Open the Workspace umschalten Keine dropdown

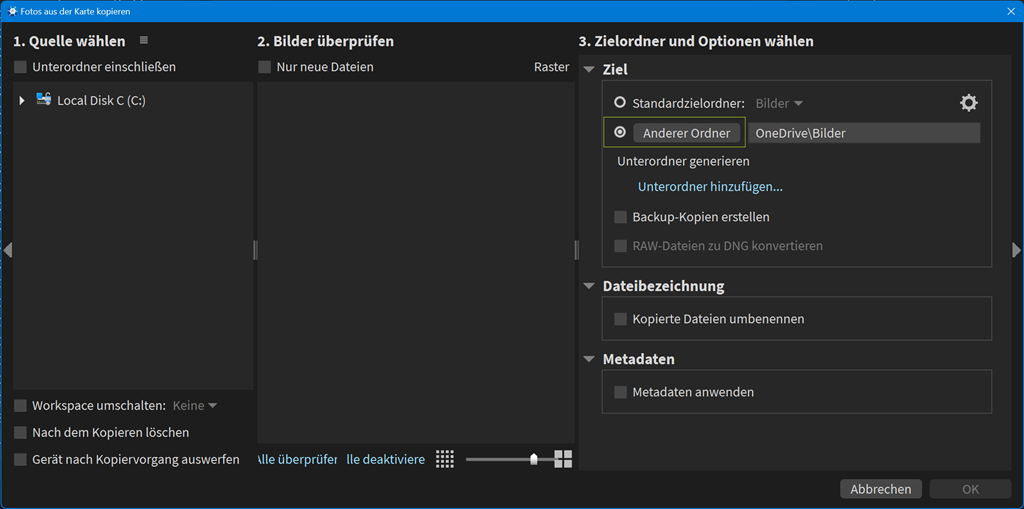(195, 406)
